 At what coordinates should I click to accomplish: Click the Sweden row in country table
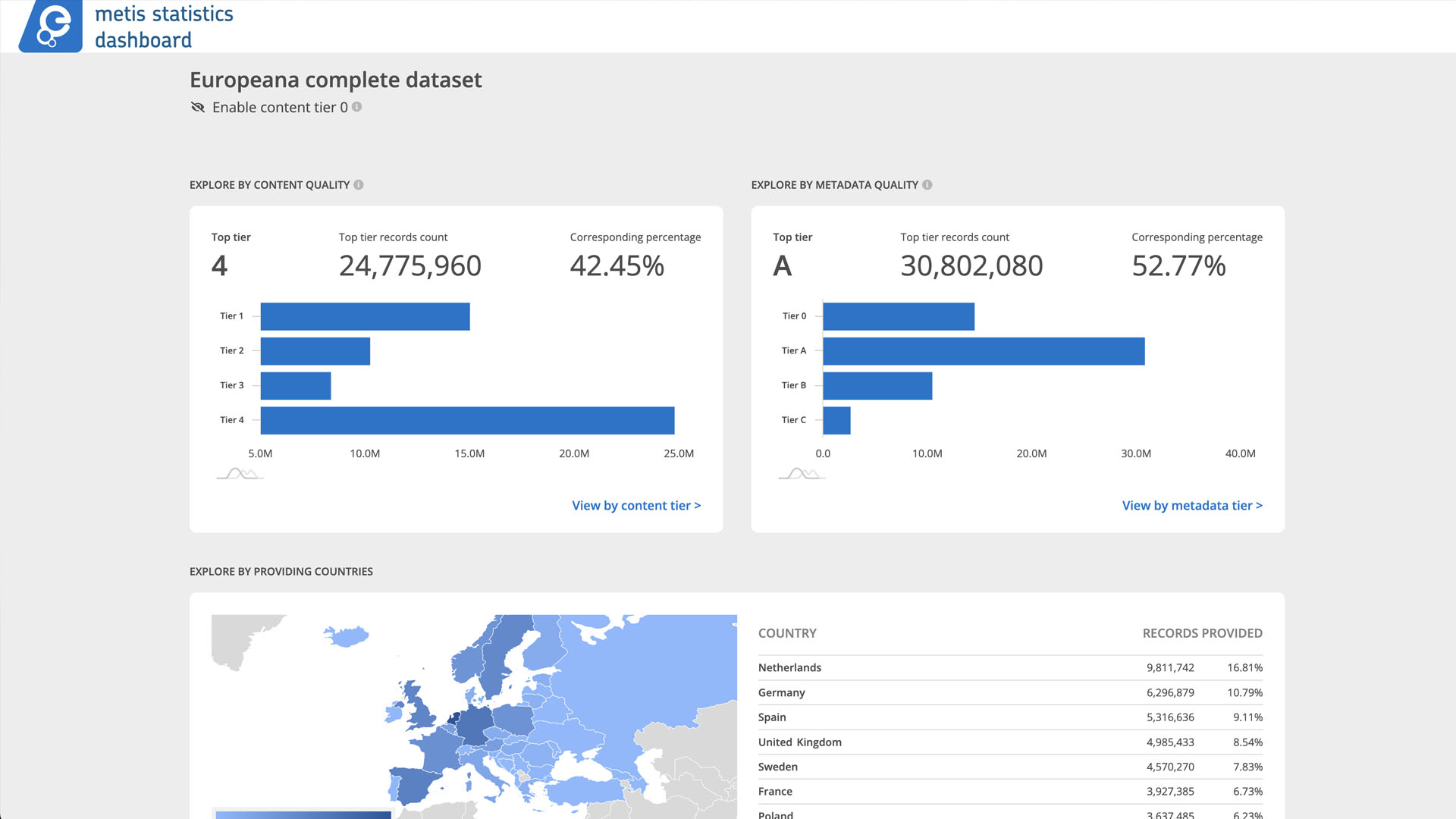click(1010, 767)
